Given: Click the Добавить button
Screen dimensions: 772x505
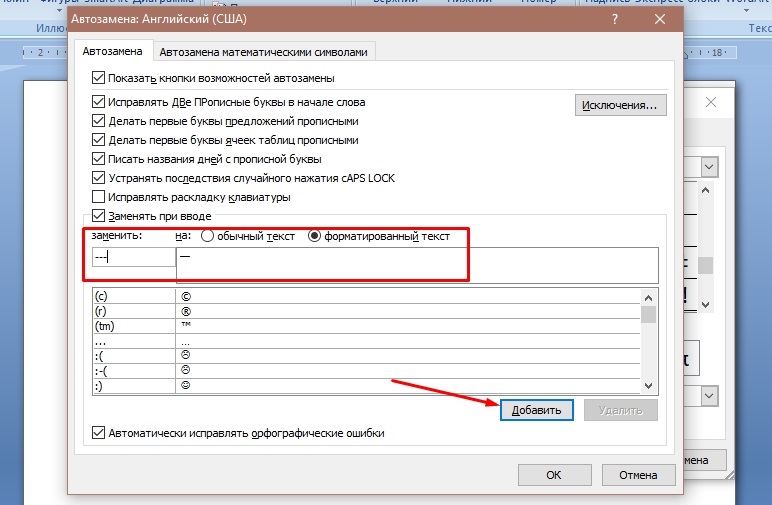Looking at the screenshot, I should (537, 410).
